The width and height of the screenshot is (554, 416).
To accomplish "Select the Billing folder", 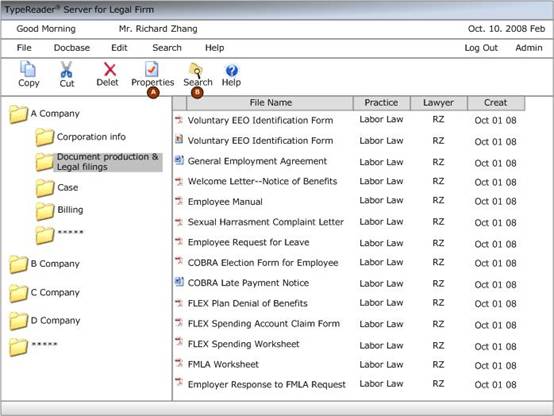I will (x=45, y=211).
